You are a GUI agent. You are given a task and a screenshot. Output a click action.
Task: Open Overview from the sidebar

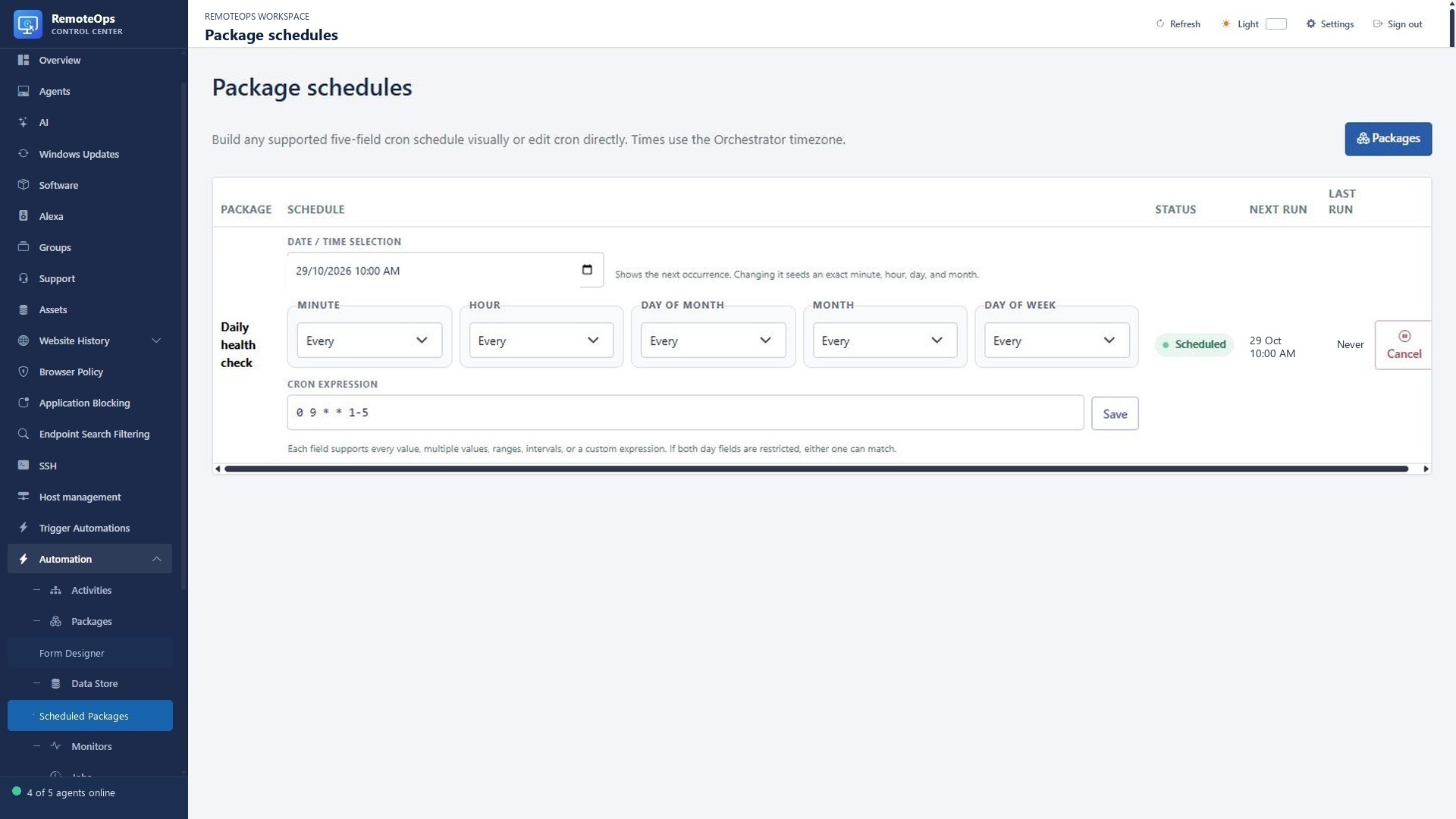[x=90, y=60]
